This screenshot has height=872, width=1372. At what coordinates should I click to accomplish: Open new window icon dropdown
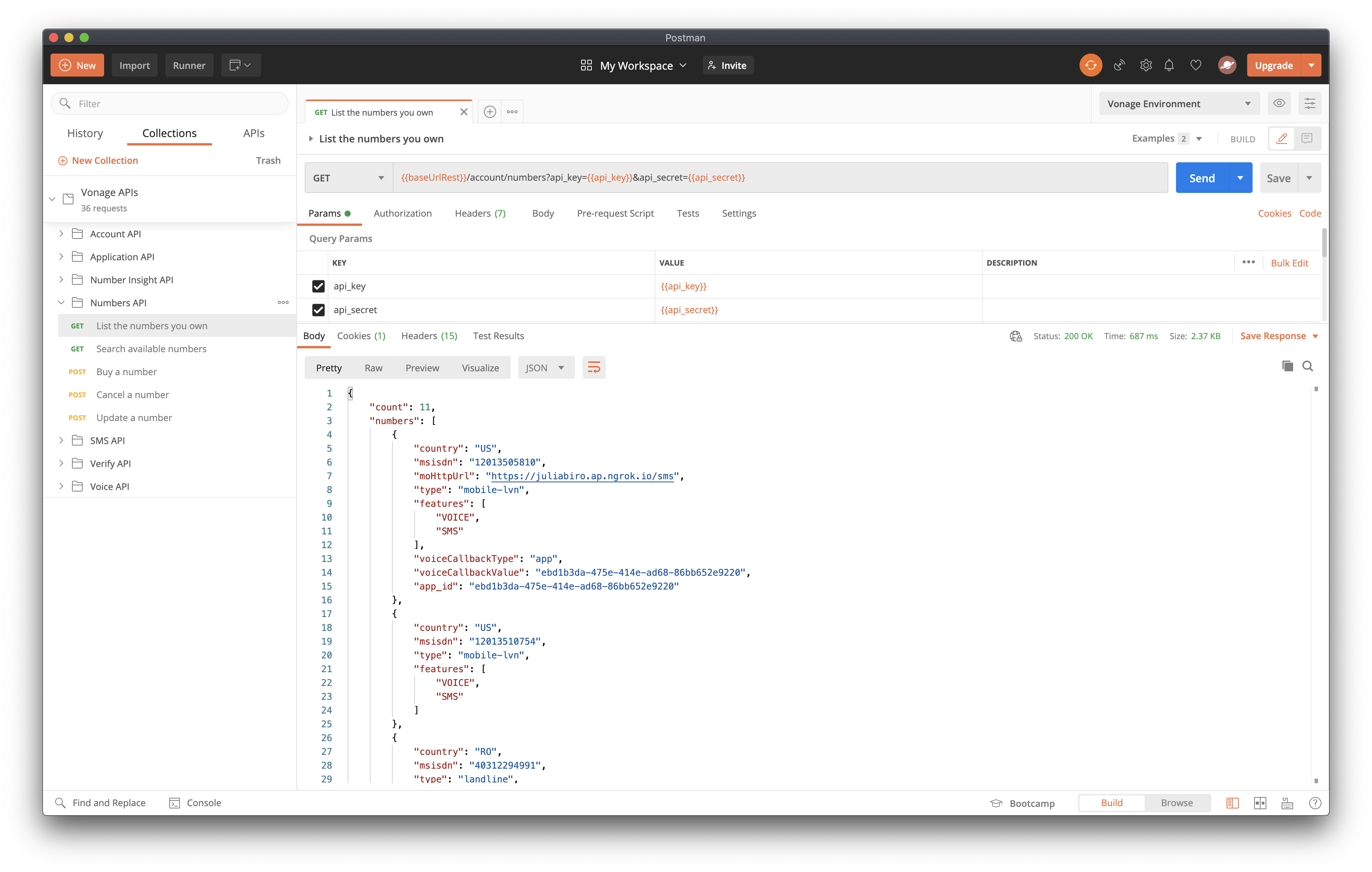(240, 65)
